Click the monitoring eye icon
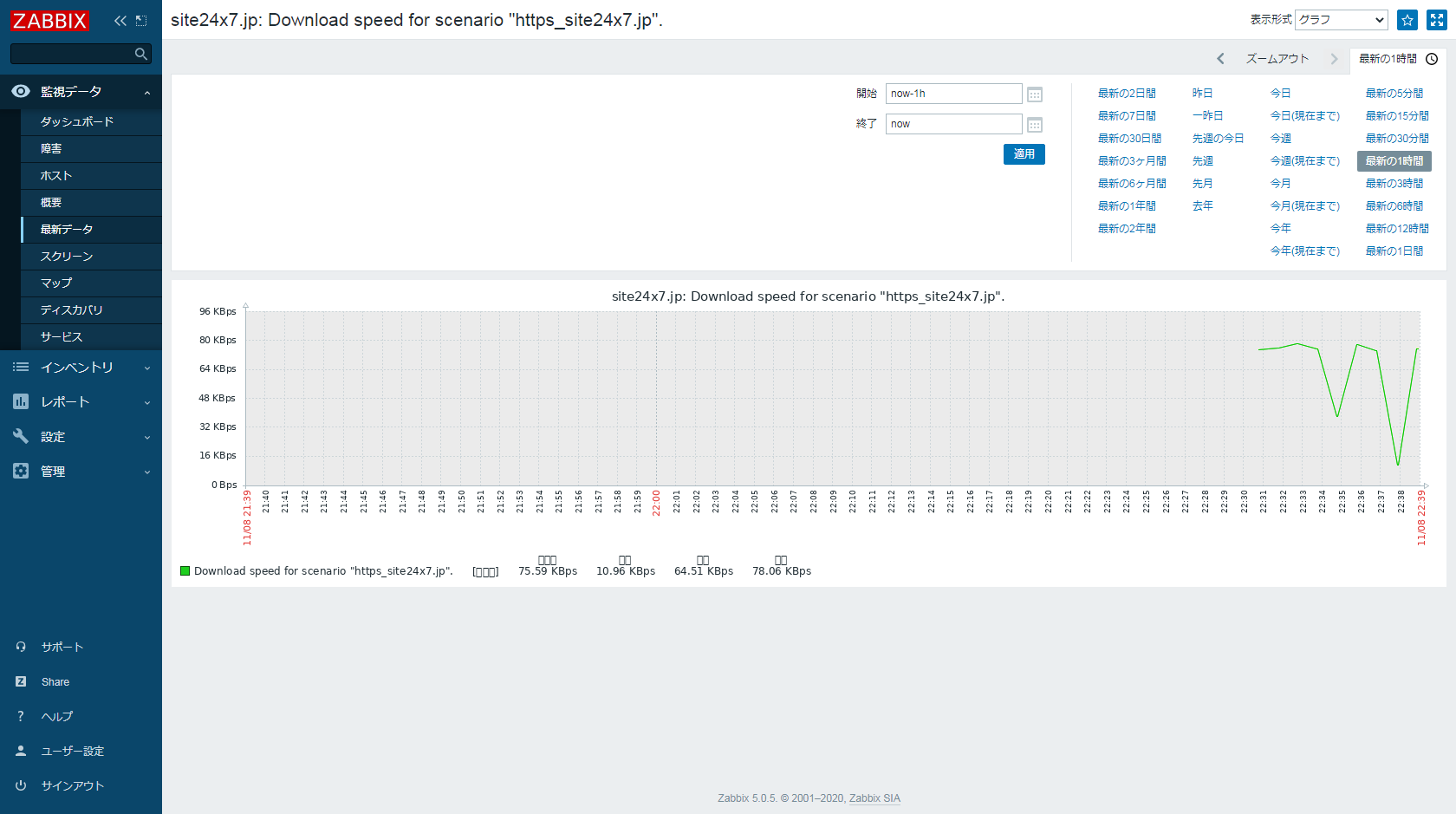 21,91
